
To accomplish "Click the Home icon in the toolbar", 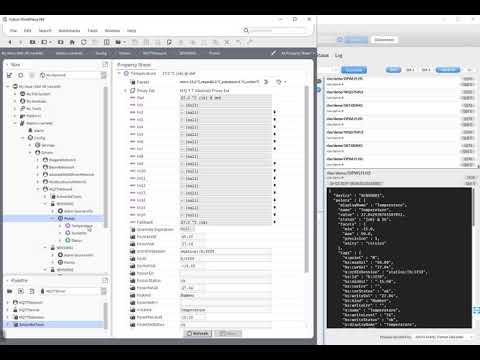I will point(72,42).
